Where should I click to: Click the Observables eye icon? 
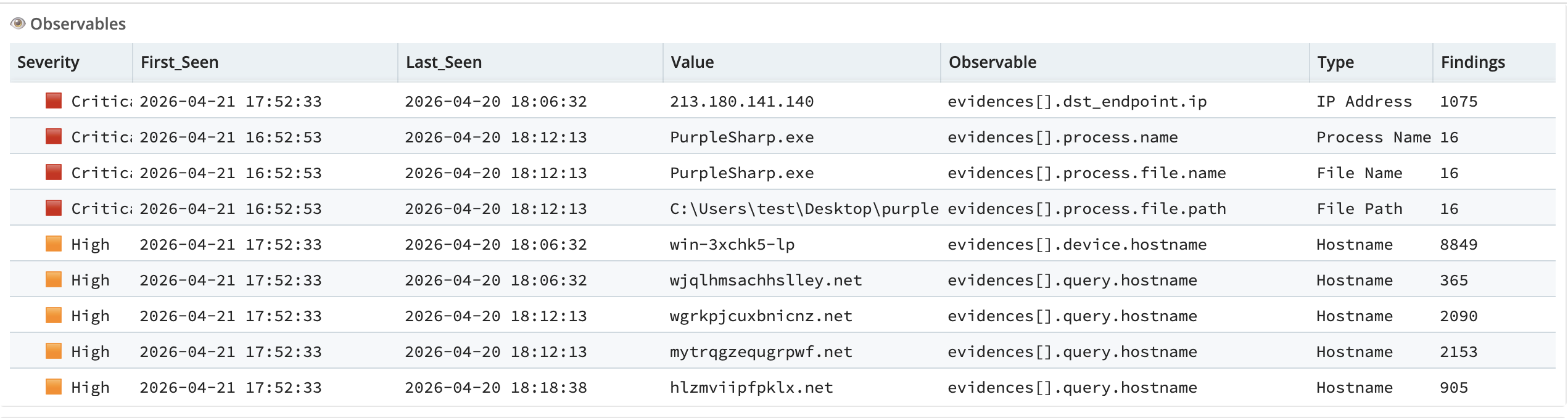(x=18, y=23)
